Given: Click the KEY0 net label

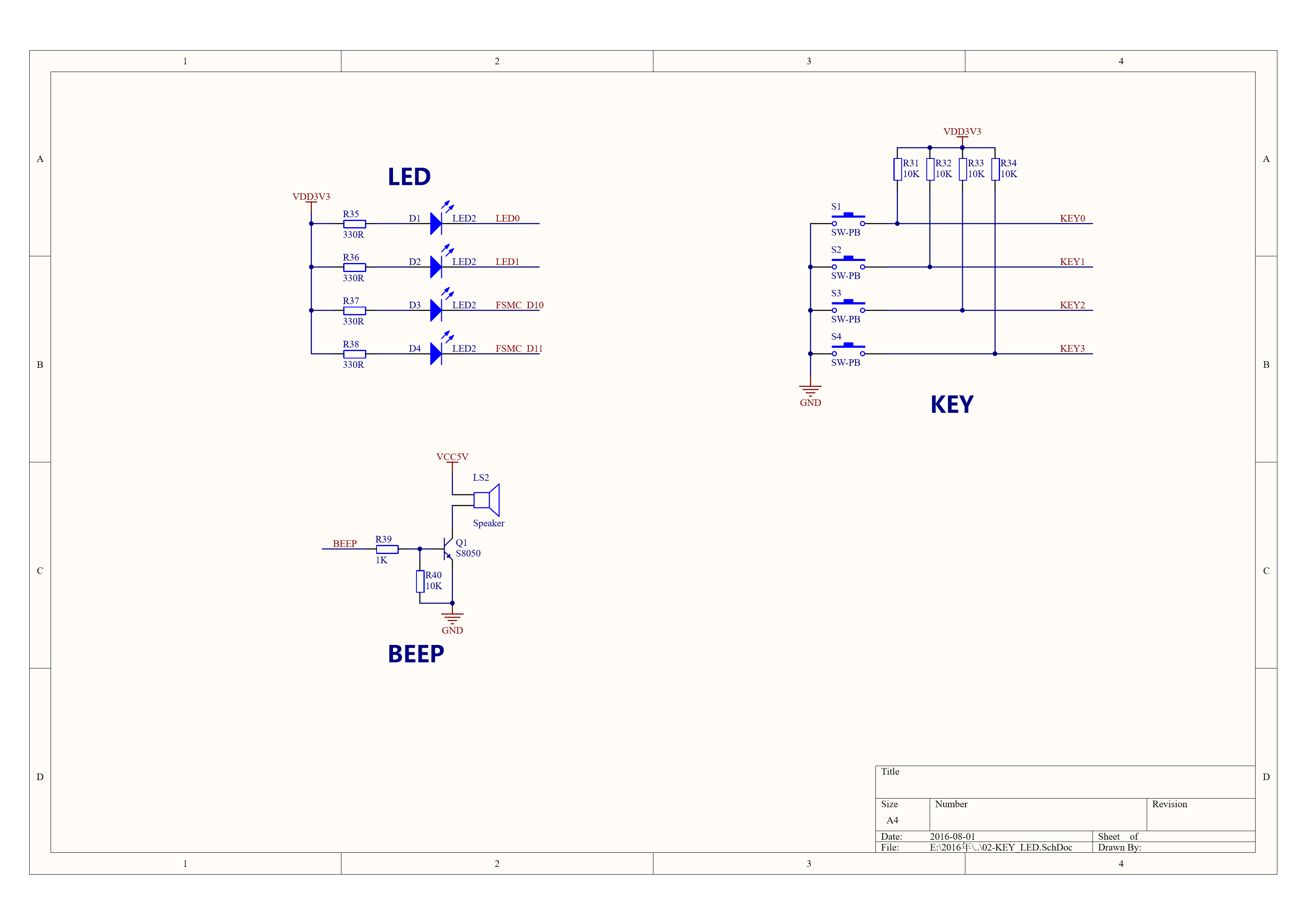Looking at the screenshot, I should [x=1072, y=218].
